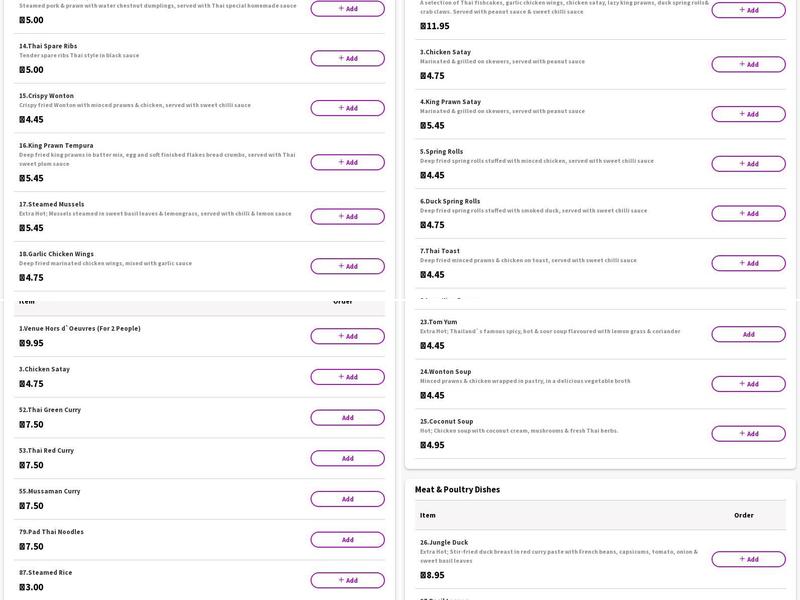Select the King Prawn Tempura item title
Image resolution: width=800 pixels, height=600 pixels.
56,145
